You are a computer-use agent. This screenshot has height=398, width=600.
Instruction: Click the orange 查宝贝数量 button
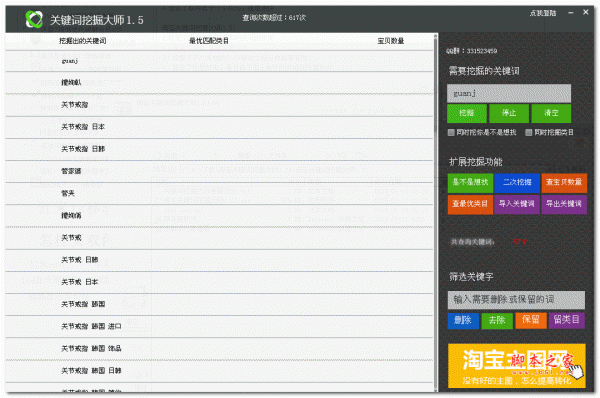click(564, 183)
